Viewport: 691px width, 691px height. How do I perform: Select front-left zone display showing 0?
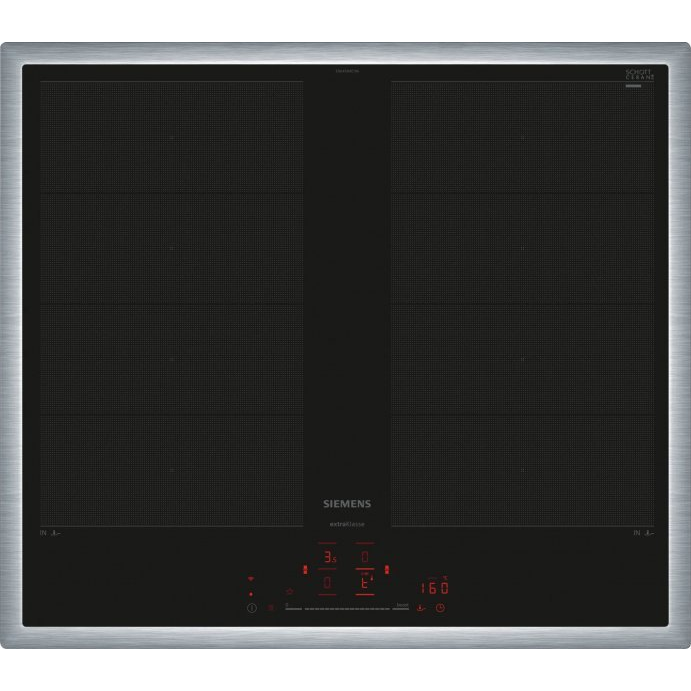pos(327,583)
